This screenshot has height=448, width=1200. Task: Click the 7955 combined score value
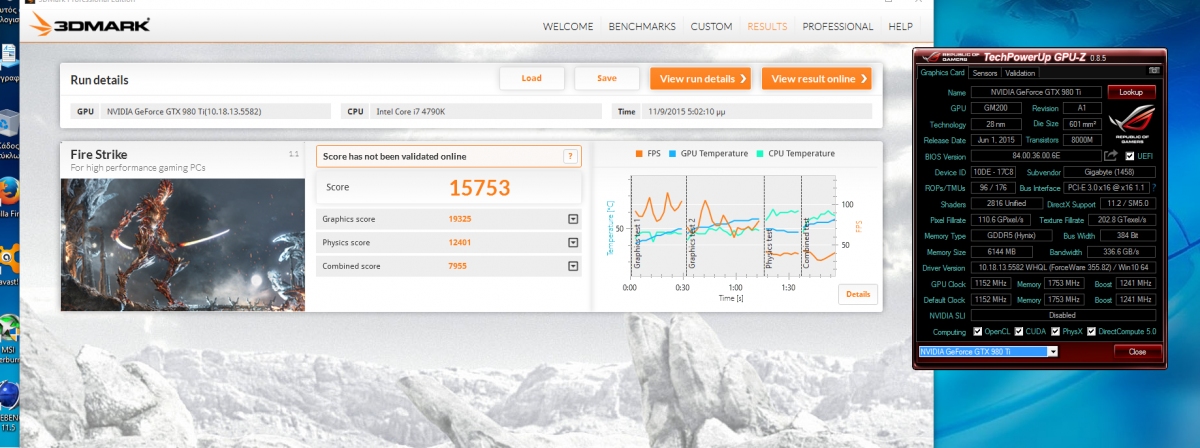coord(458,266)
